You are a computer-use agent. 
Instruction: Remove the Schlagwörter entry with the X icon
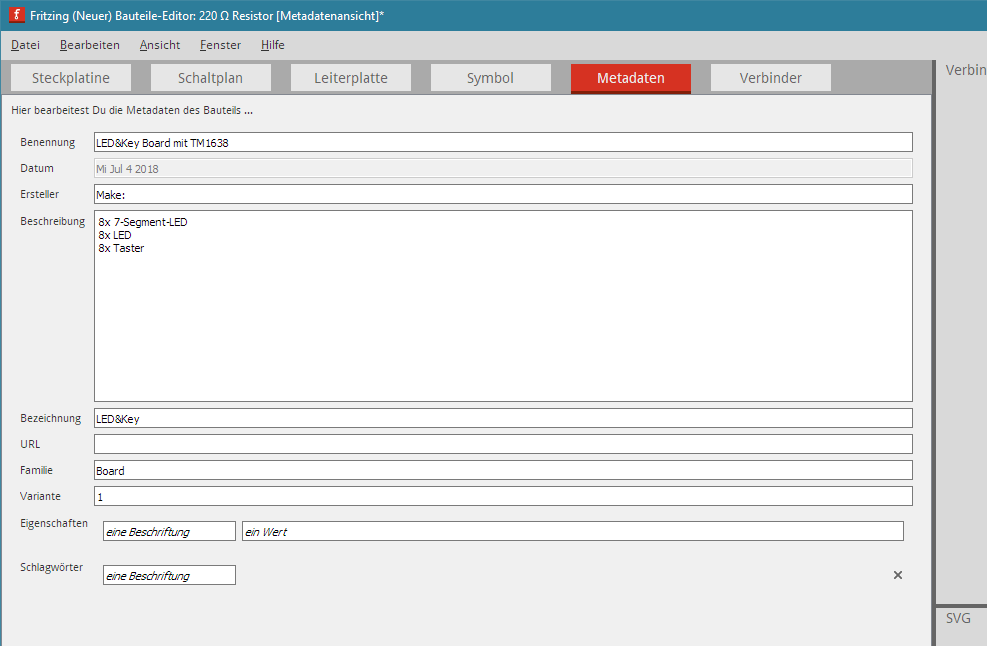click(898, 575)
